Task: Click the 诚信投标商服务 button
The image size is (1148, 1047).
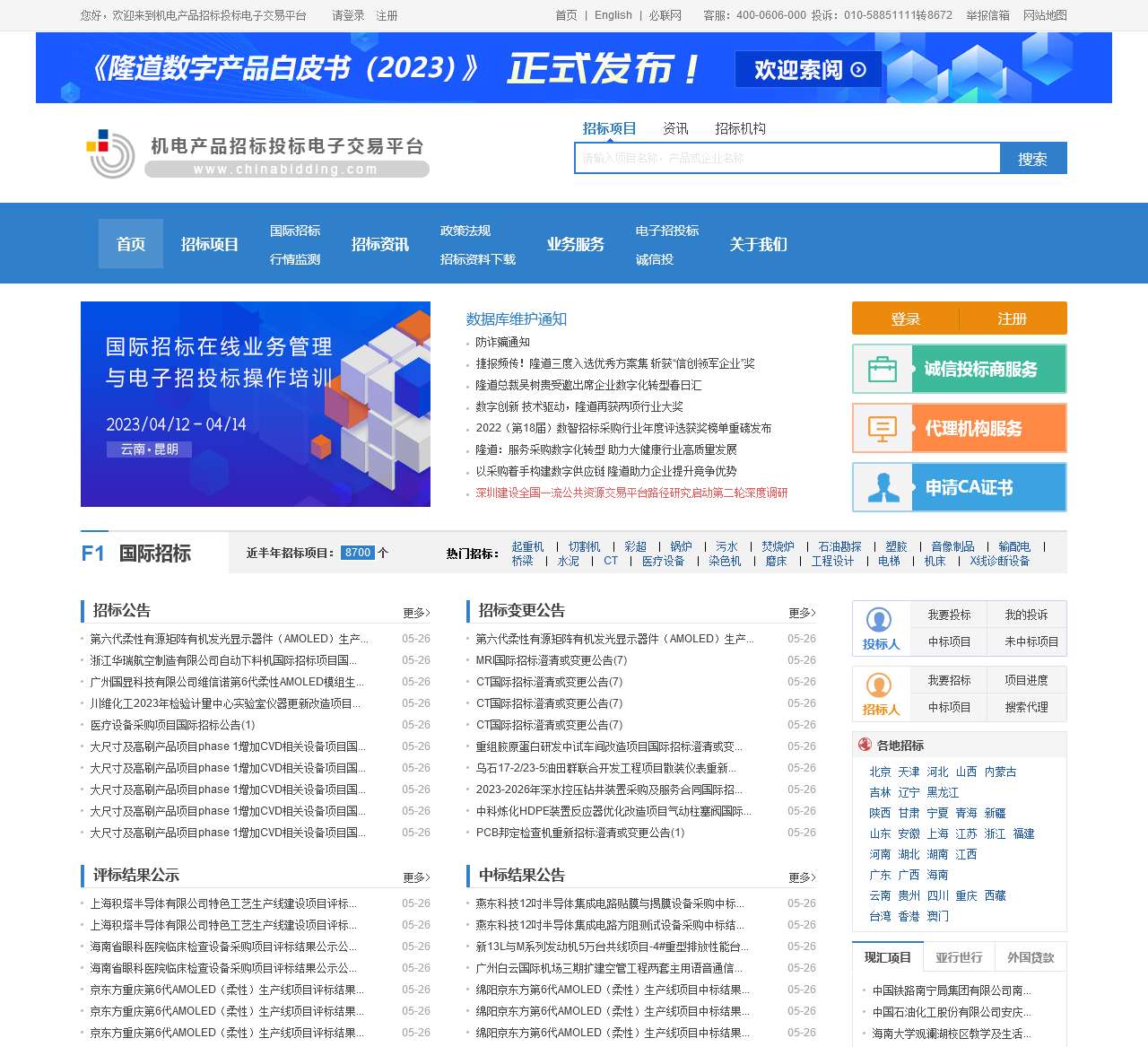Action: pyautogui.click(x=960, y=369)
